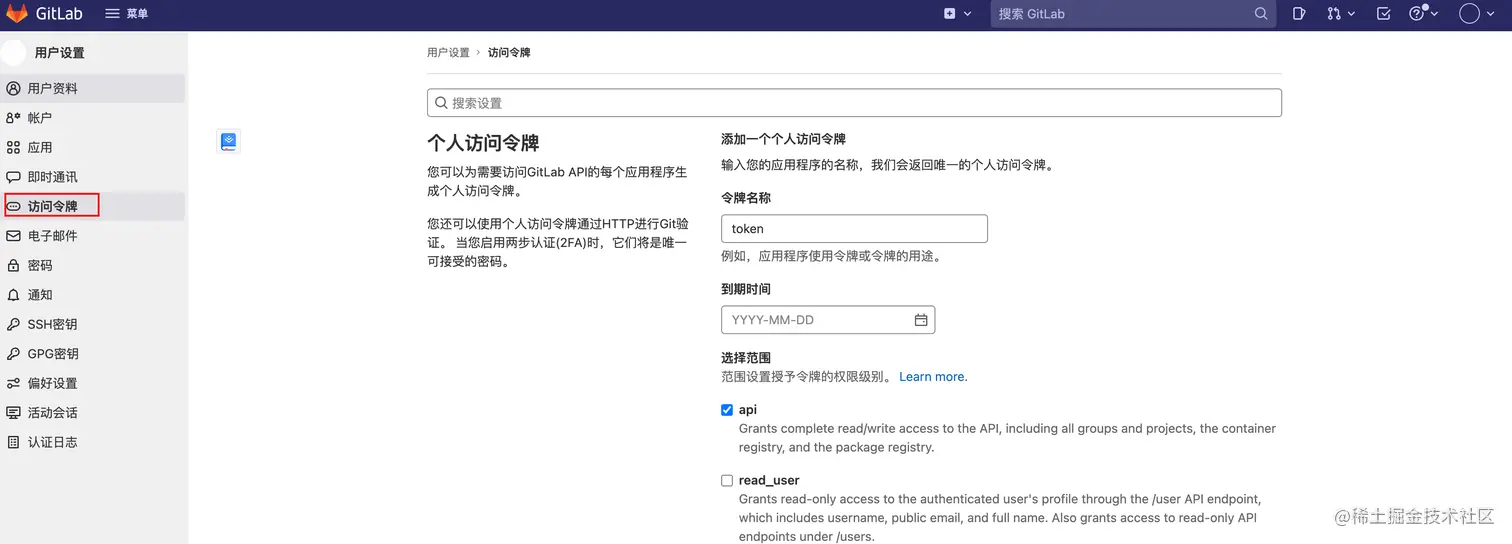
Task: Click the 偏好设置 sliders icon
Action: [x=13, y=383]
